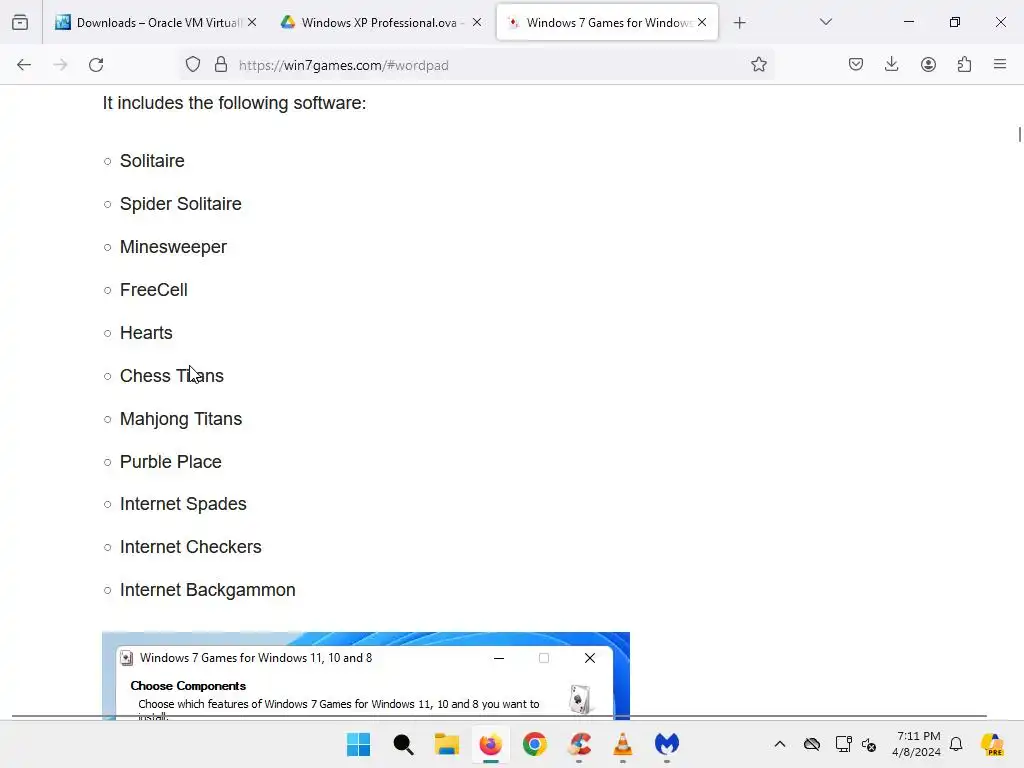This screenshot has height=768, width=1024.
Task: Open the application hamburger menu
Action: 1000,65
